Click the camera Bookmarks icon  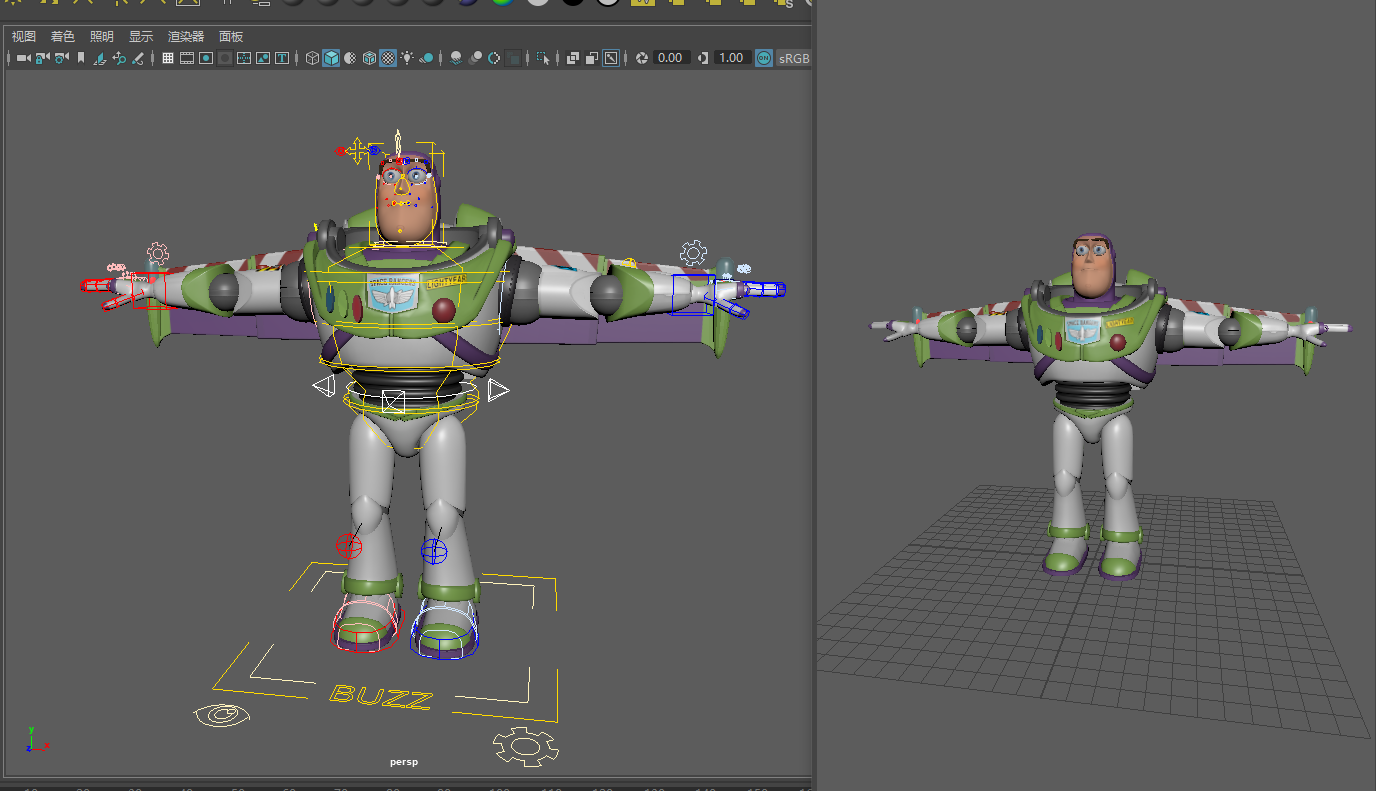81,58
